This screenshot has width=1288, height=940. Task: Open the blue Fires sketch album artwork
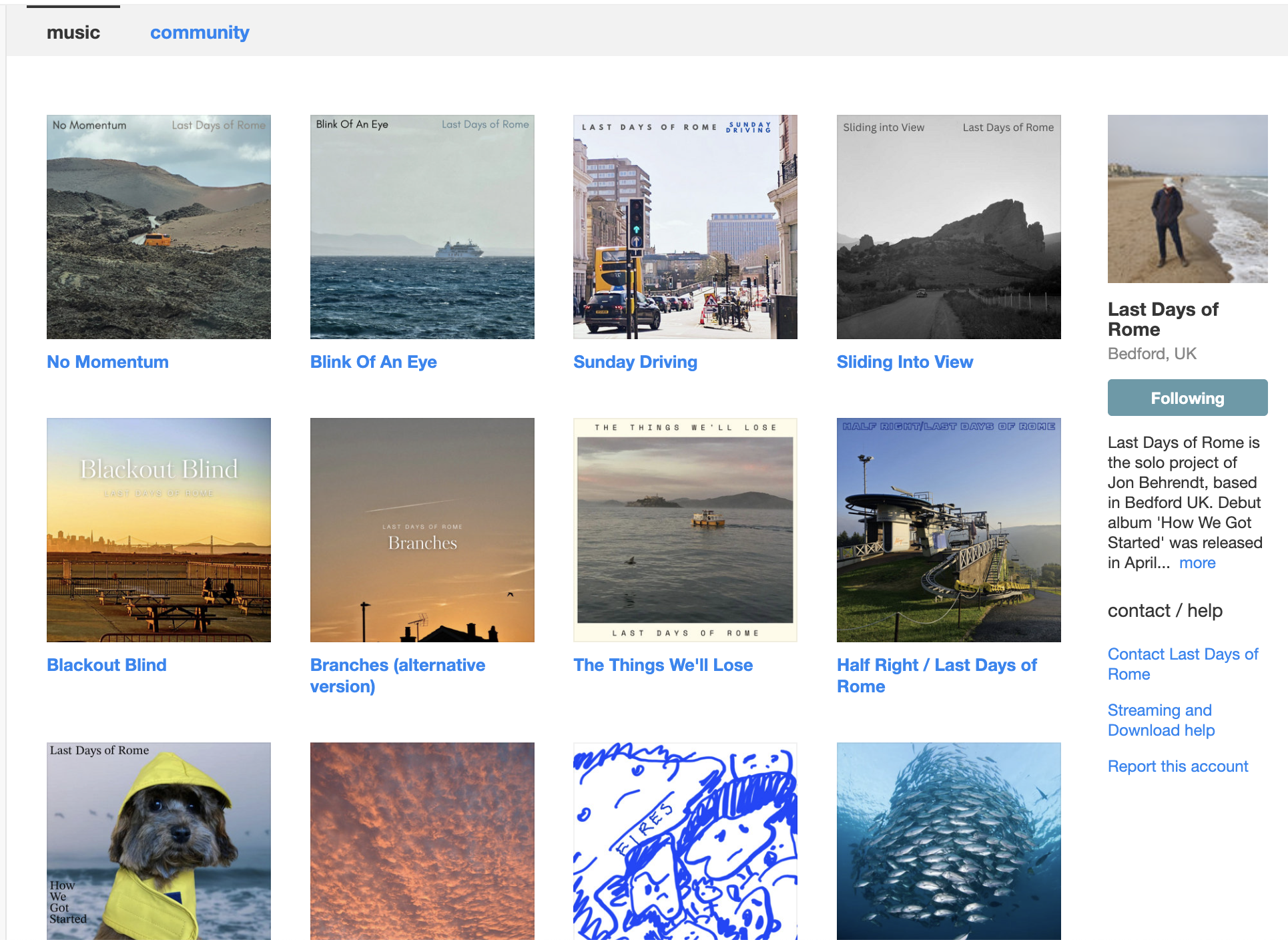[x=685, y=841]
